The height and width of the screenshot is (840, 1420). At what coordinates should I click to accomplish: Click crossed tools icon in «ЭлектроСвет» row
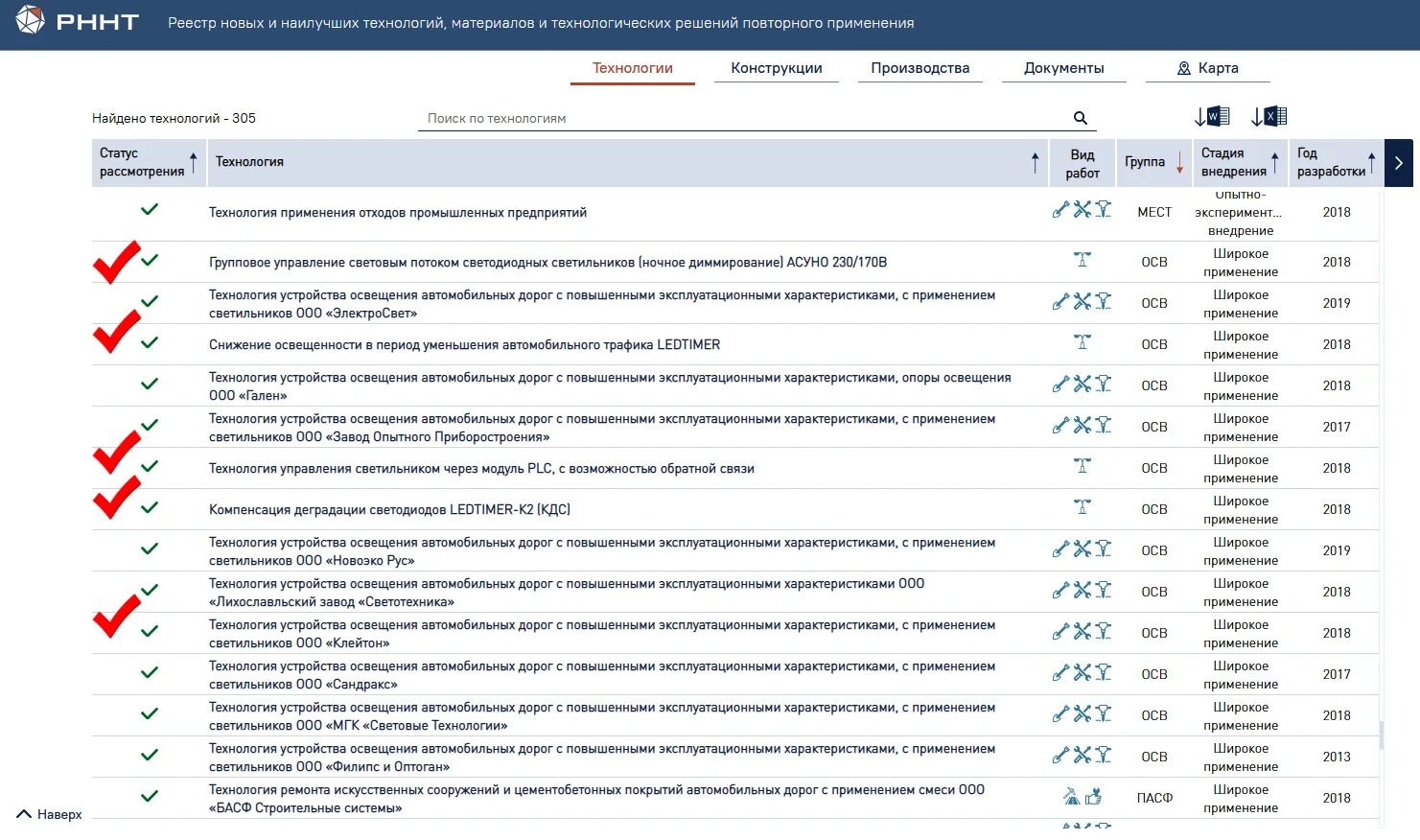(x=1082, y=301)
